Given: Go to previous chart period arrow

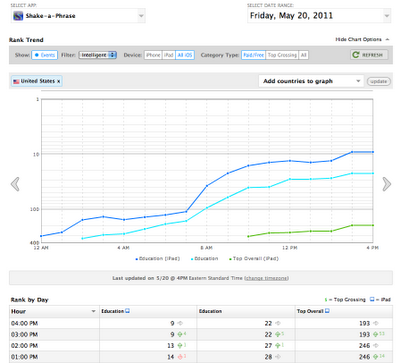Looking at the screenshot, I should (x=15, y=184).
